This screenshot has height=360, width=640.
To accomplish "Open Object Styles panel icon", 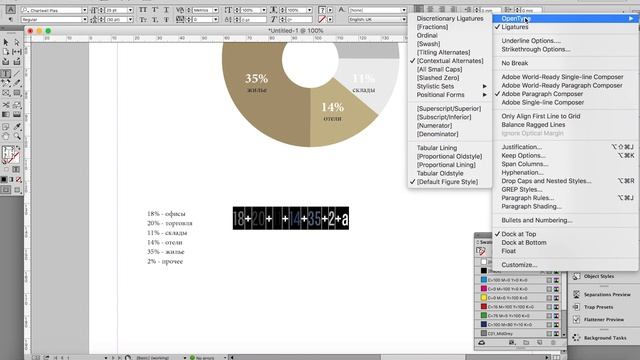I will pos(576,276).
